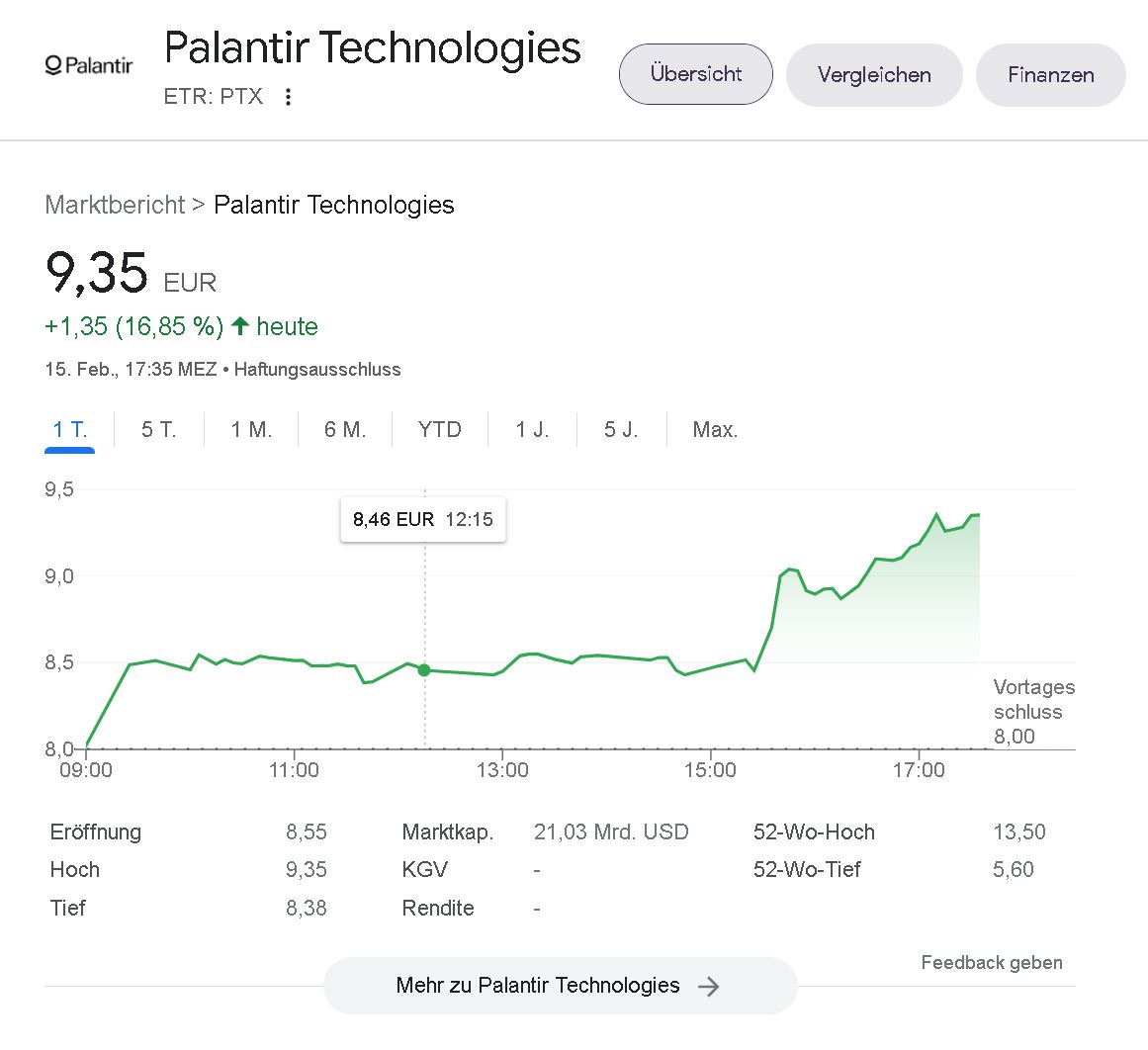Select the YTD chart range
This screenshot has width=1148, height=1050.
(x=439, y=430)
